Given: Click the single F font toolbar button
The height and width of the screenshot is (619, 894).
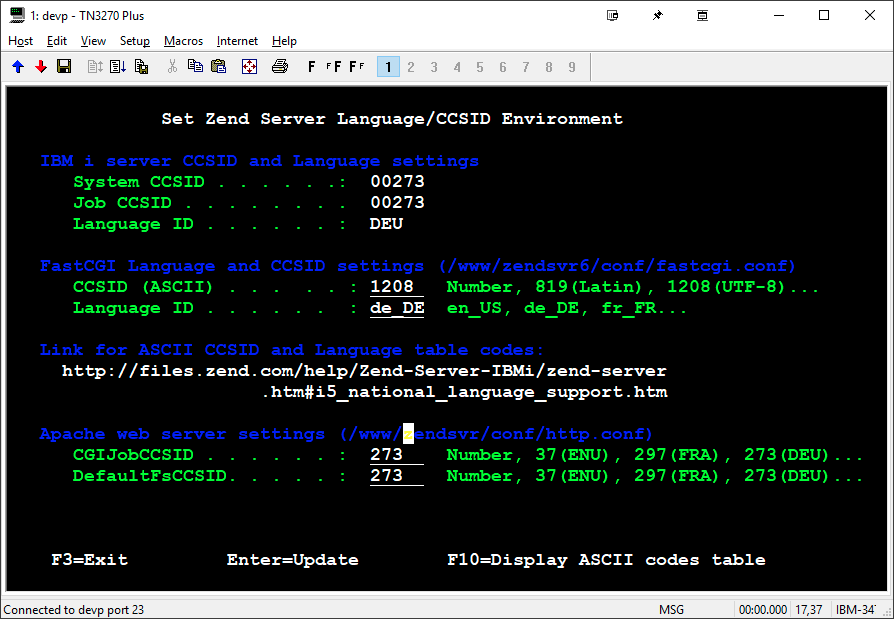Looking at the screenshot, I should click(x=312, y=67).
